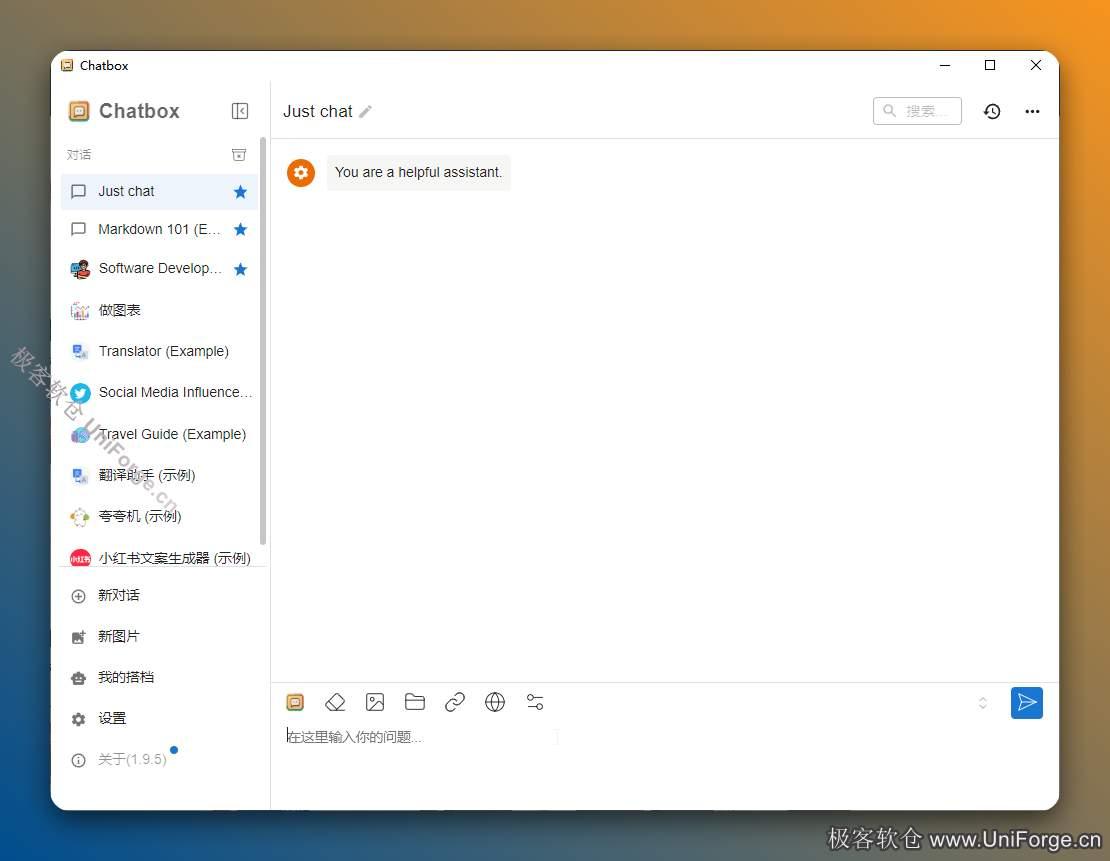Click 夸夸机 avatar icon
1110x861 pixels.
[79, 517]
